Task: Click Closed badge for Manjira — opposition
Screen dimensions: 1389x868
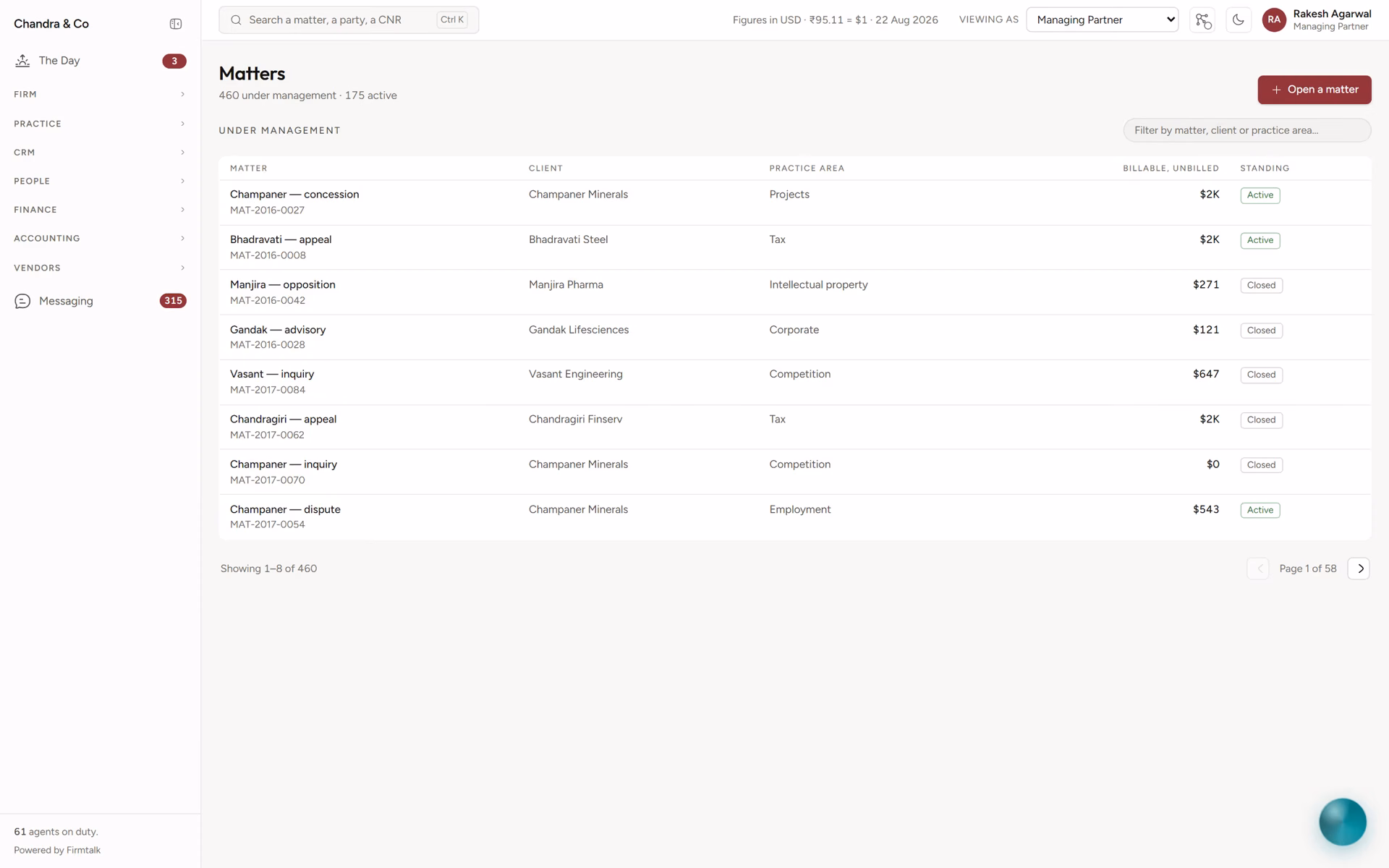Action: coord(1262,285)
